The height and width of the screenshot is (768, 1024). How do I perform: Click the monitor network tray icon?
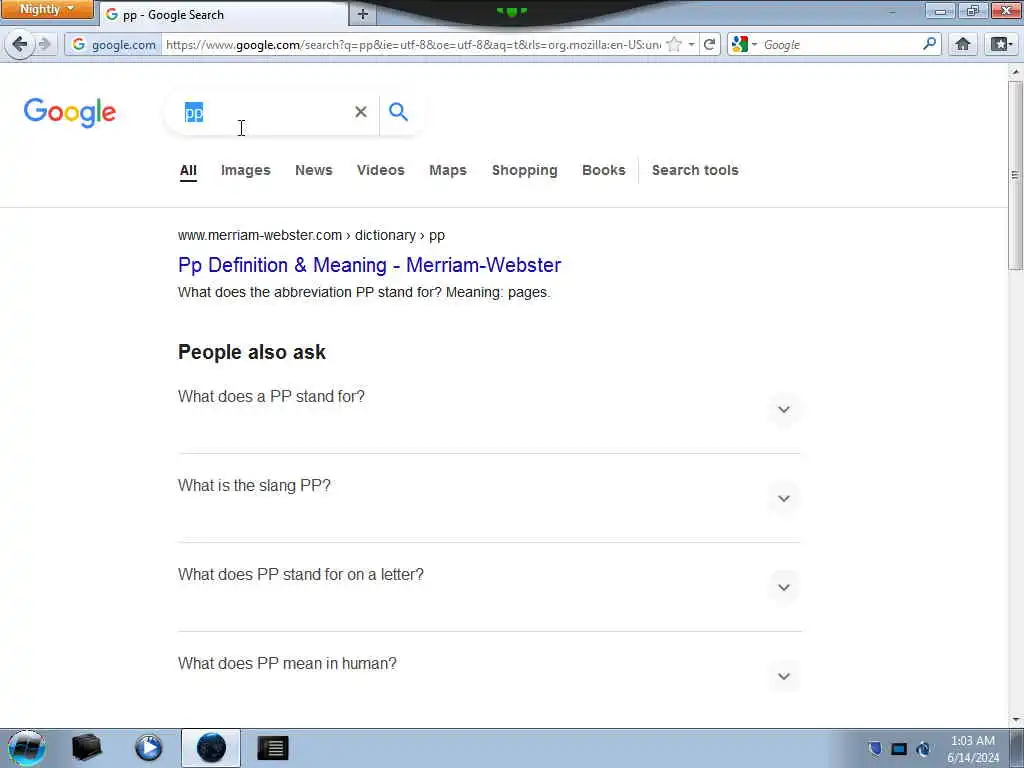pos(899,749)
